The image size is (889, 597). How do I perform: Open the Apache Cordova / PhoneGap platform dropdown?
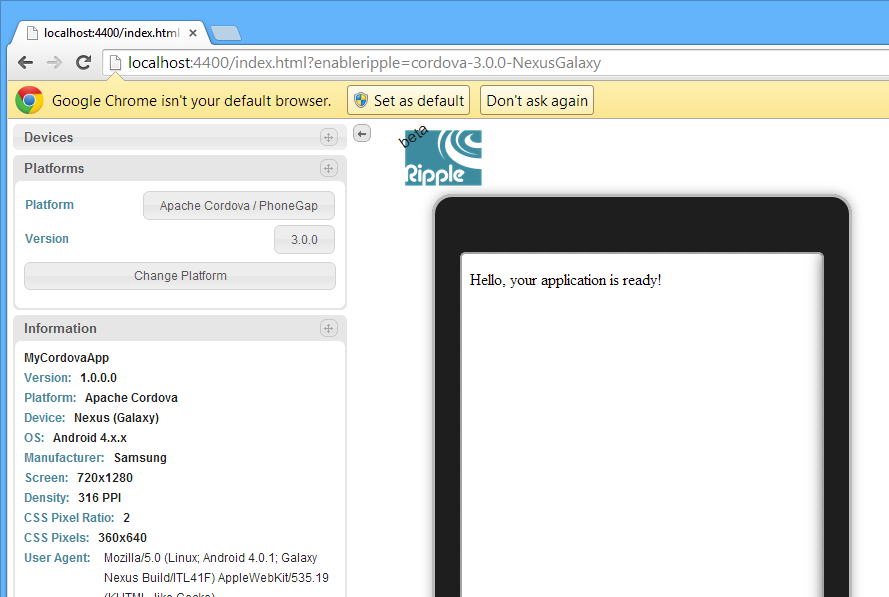[239, 205]
